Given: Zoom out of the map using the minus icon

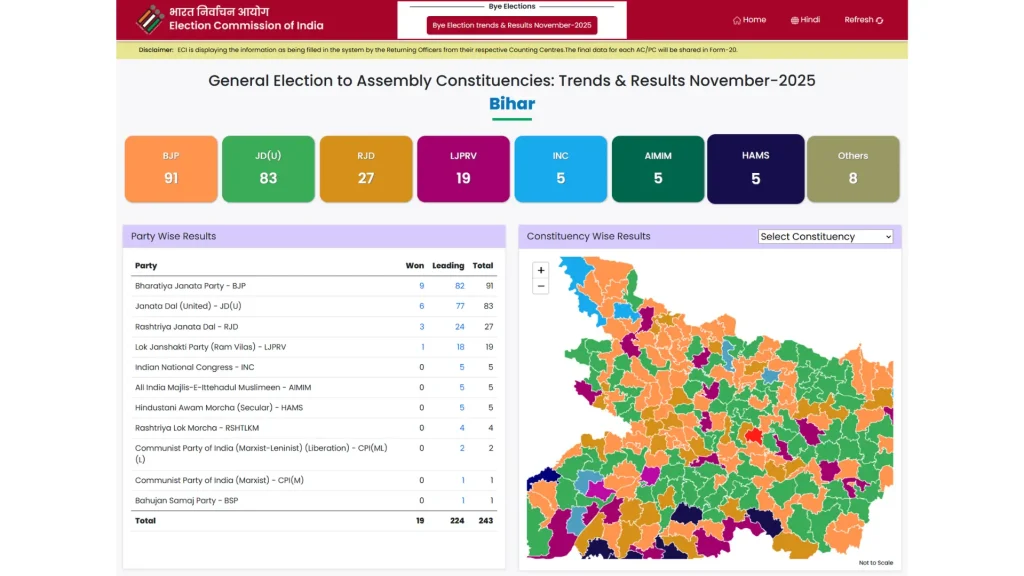Looking at the screenshot, I should pyautogui.click(x=540, y=285).
